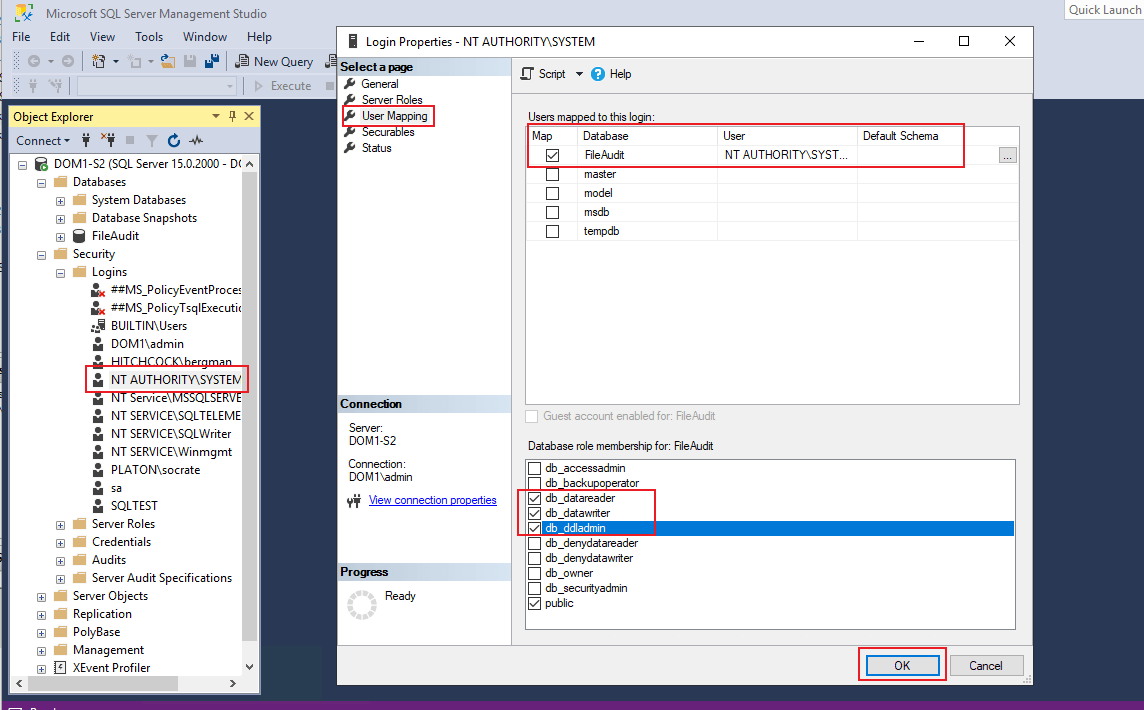This screenshot has height=710, width=1144.
Task: Check the master database Map checkbox
Action: (552, 174)
